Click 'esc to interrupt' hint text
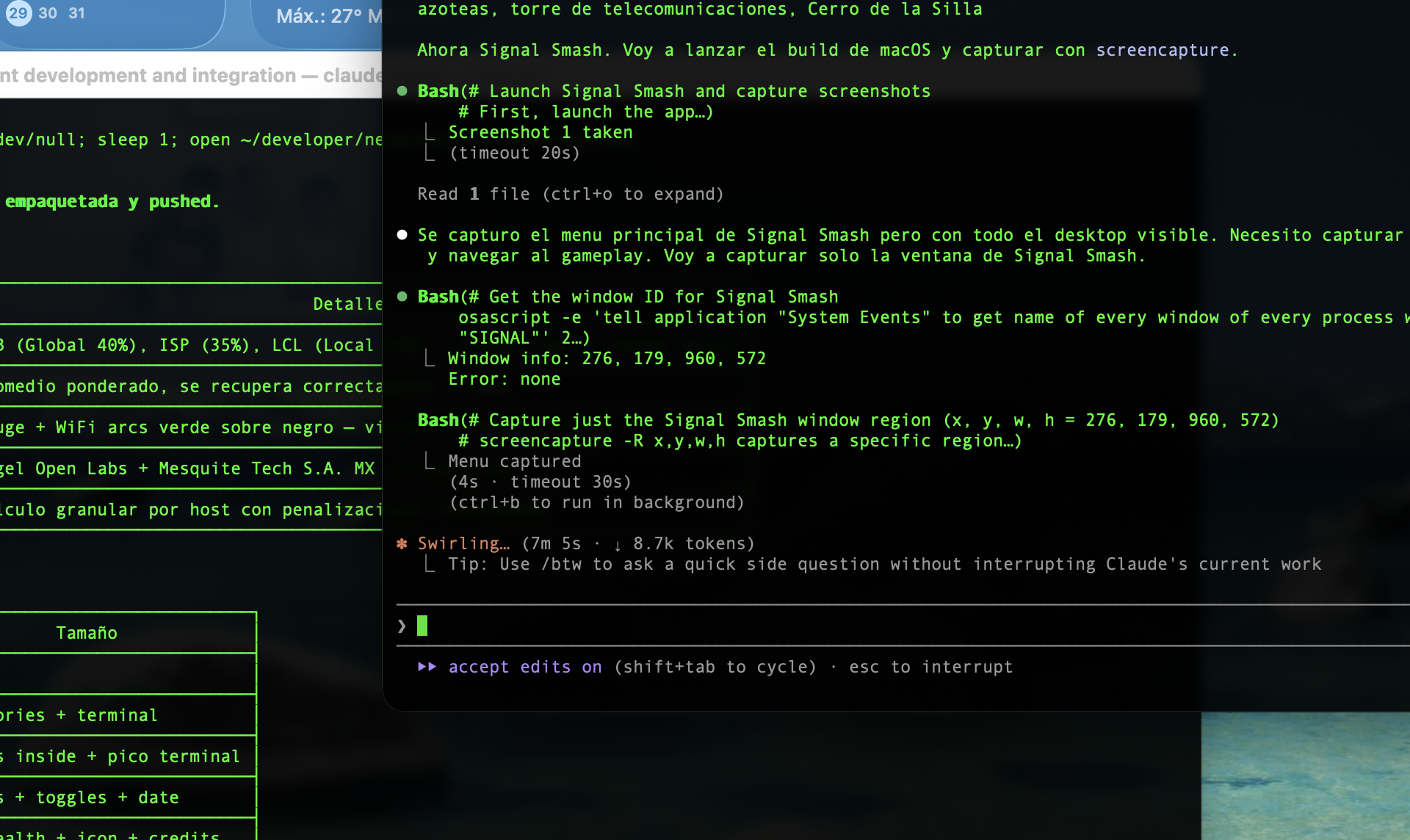 coord(931,667)
